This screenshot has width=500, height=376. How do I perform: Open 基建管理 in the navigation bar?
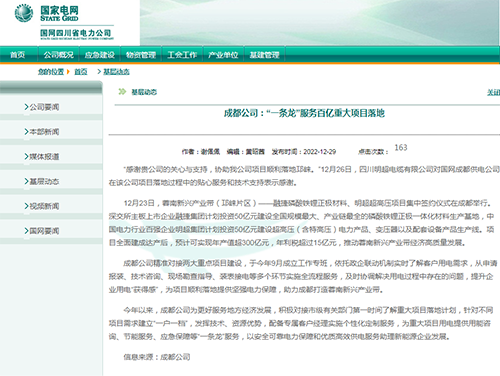264,55
